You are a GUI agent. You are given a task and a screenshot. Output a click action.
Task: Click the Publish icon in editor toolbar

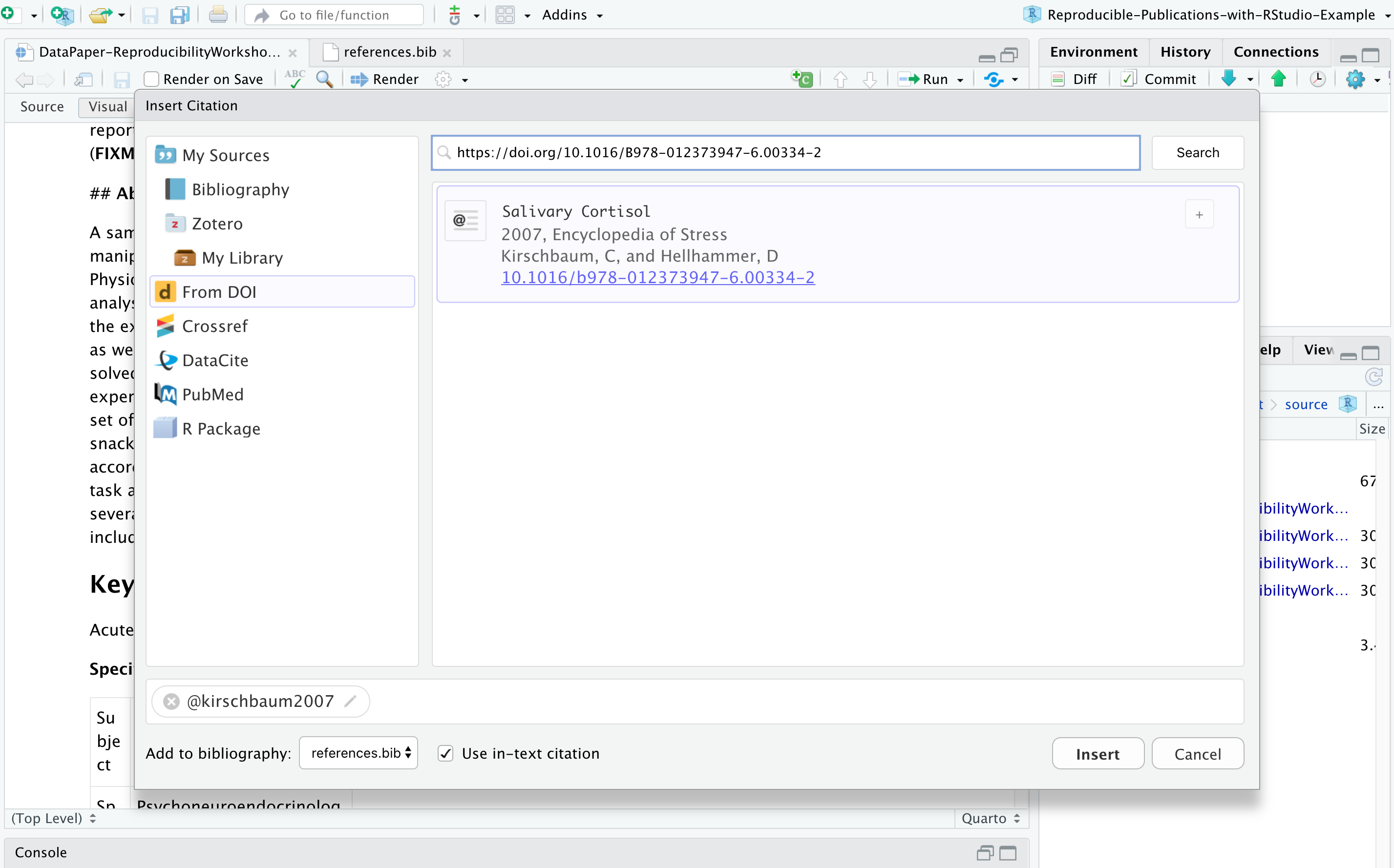click(x=994, y=79)
